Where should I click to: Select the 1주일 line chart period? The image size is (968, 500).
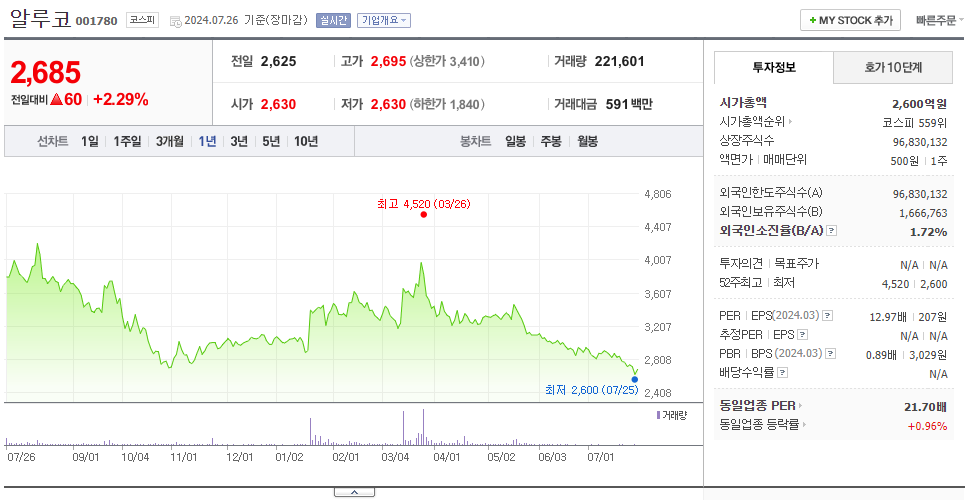pyautogui.click(x=127, y=141)
